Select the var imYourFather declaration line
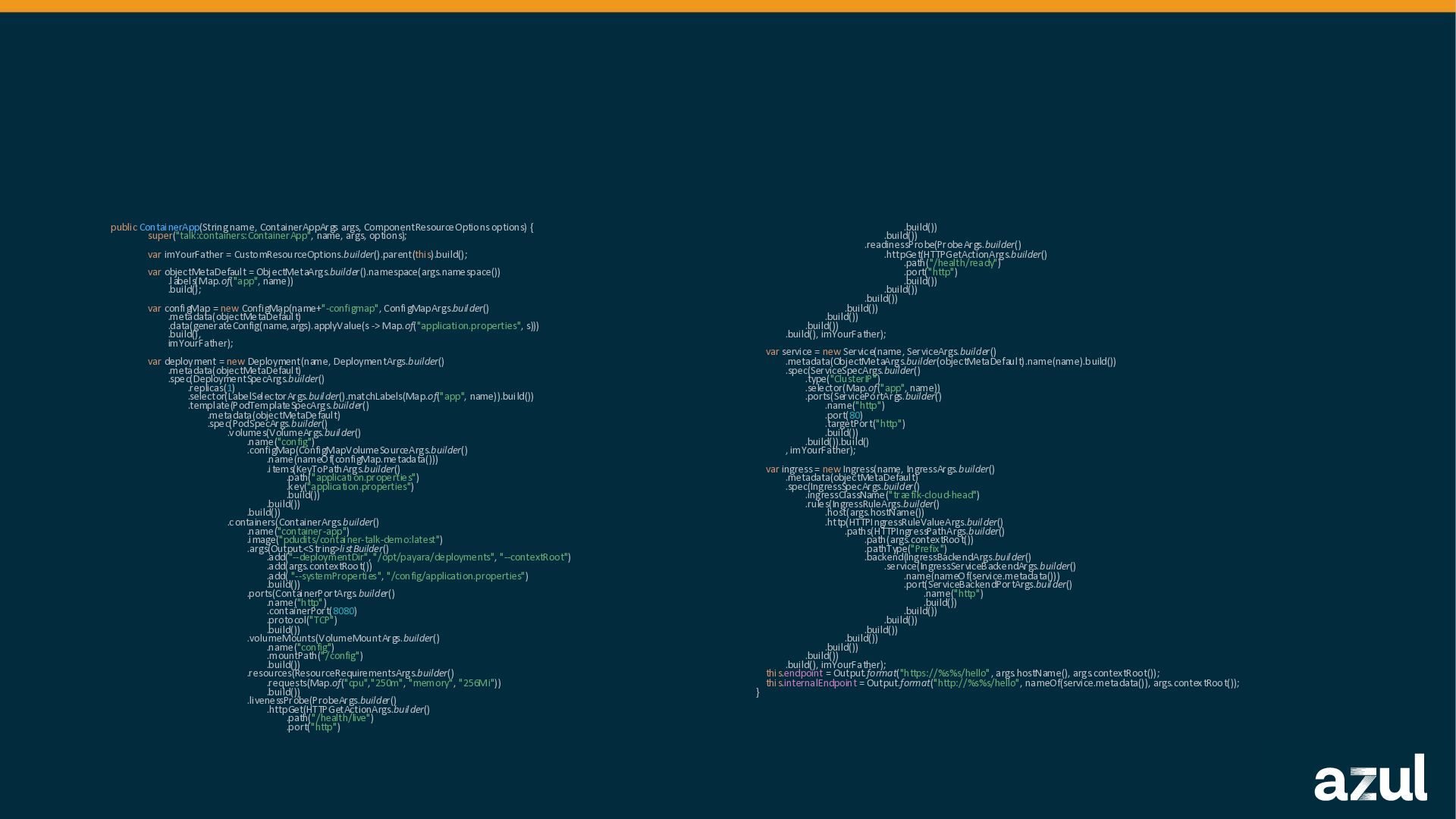Image resolution: width=1456 pixels, height=819 pixels. pyautogui.click(x=307, y=255)
